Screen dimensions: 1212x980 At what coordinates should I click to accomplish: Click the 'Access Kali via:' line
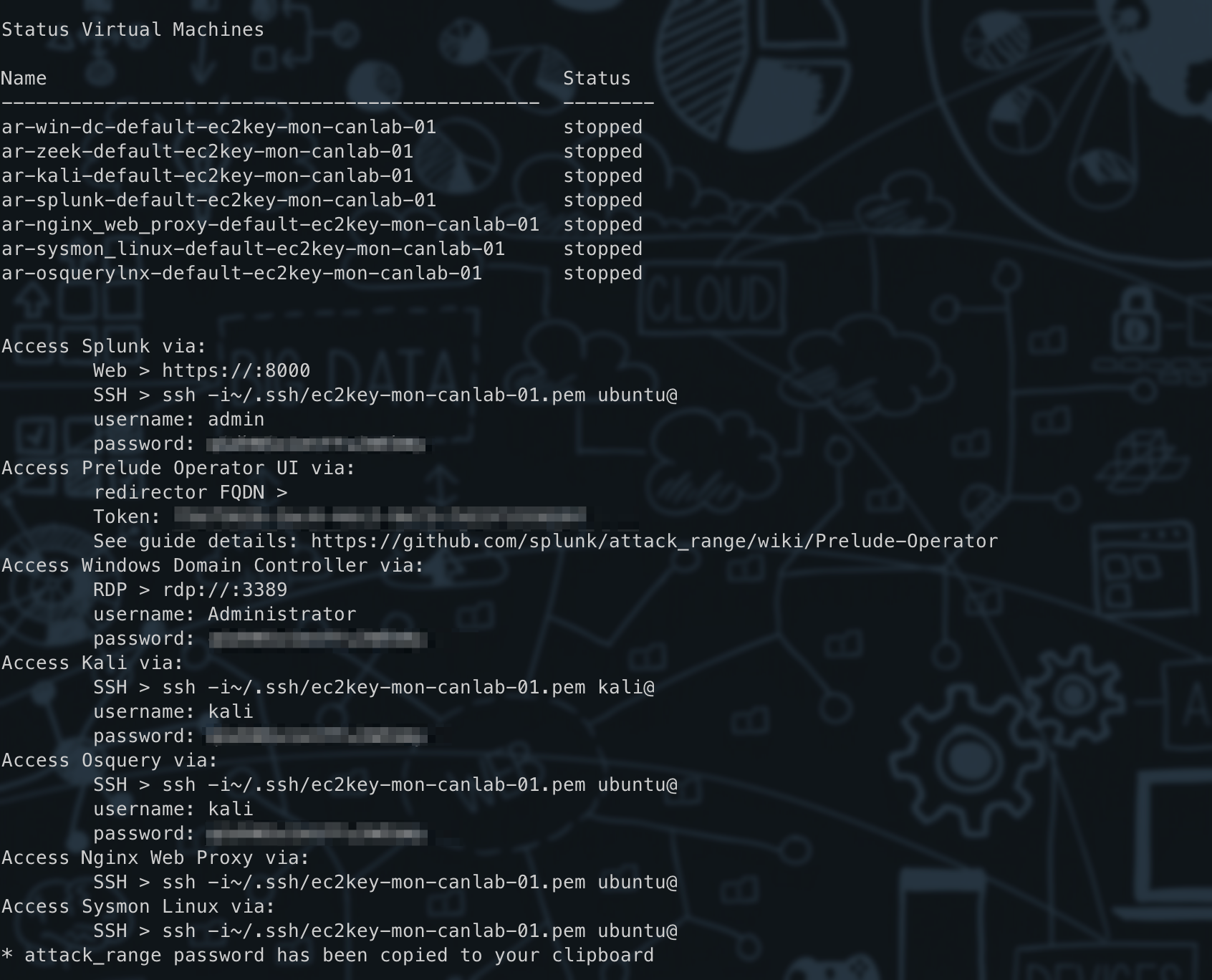tap(92, 663)
